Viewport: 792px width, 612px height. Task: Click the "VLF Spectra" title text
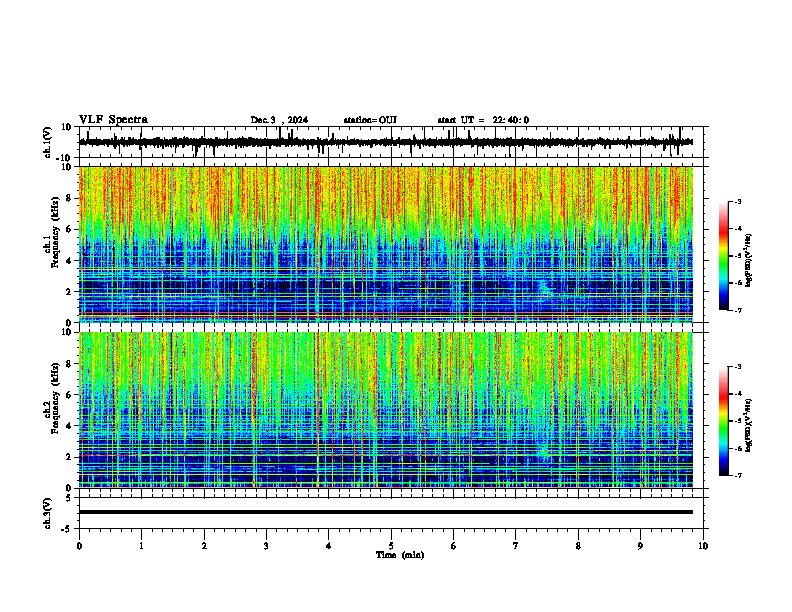113,119
